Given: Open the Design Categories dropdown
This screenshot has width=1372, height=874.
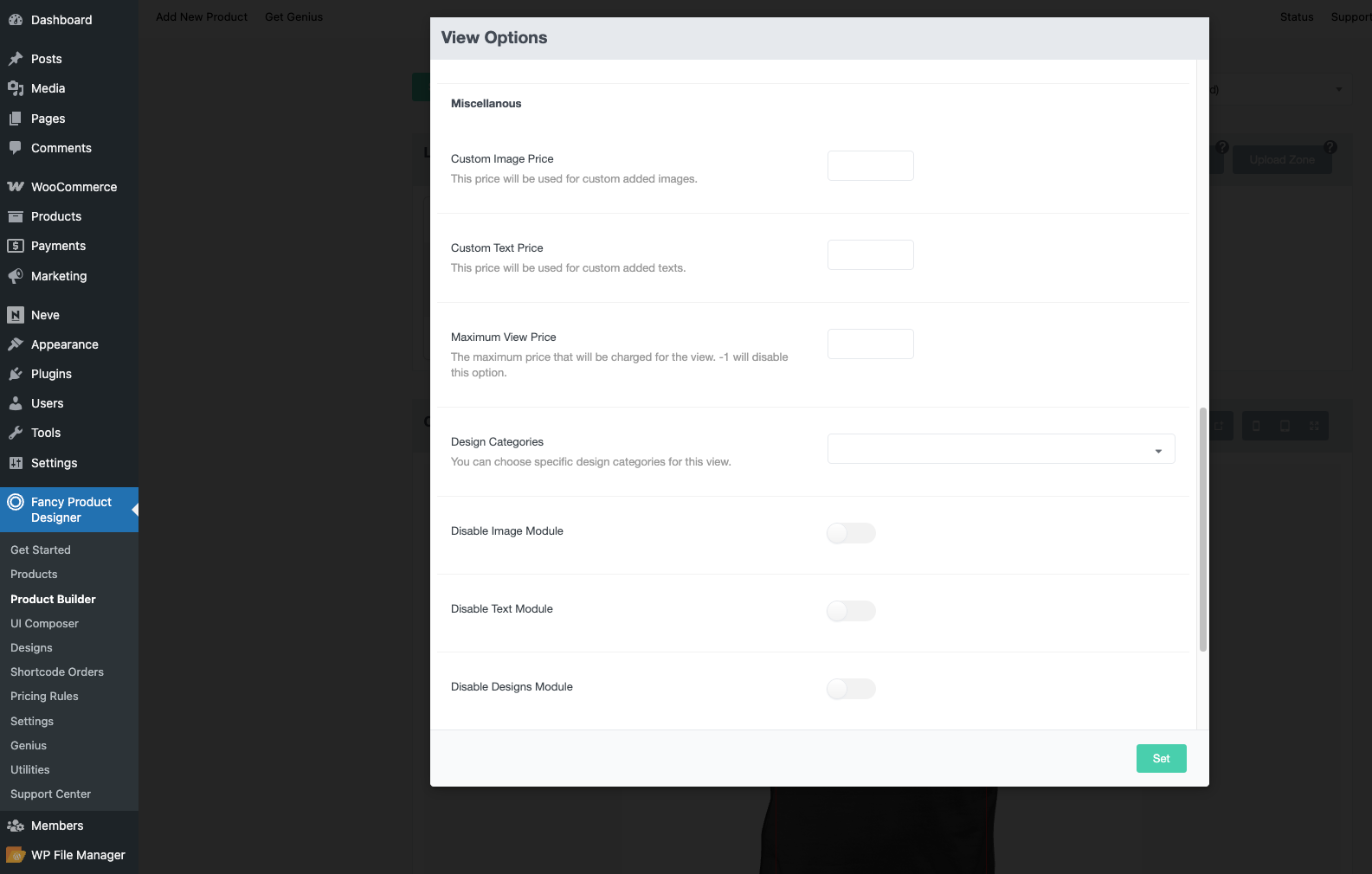Looking at the screenshot, I should 1001,449.
